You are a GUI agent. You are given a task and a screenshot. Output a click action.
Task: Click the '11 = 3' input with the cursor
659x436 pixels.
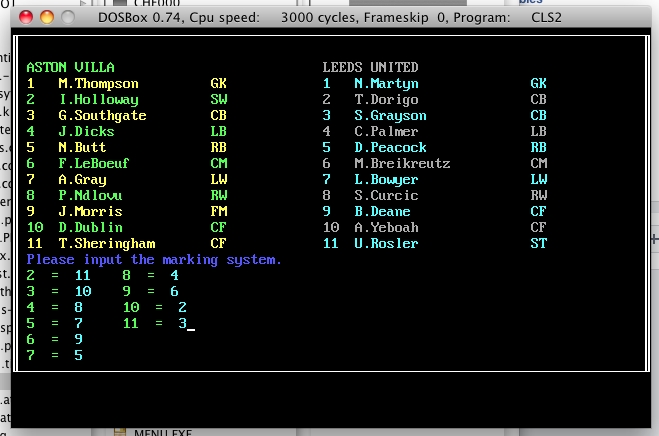[158, 323]
